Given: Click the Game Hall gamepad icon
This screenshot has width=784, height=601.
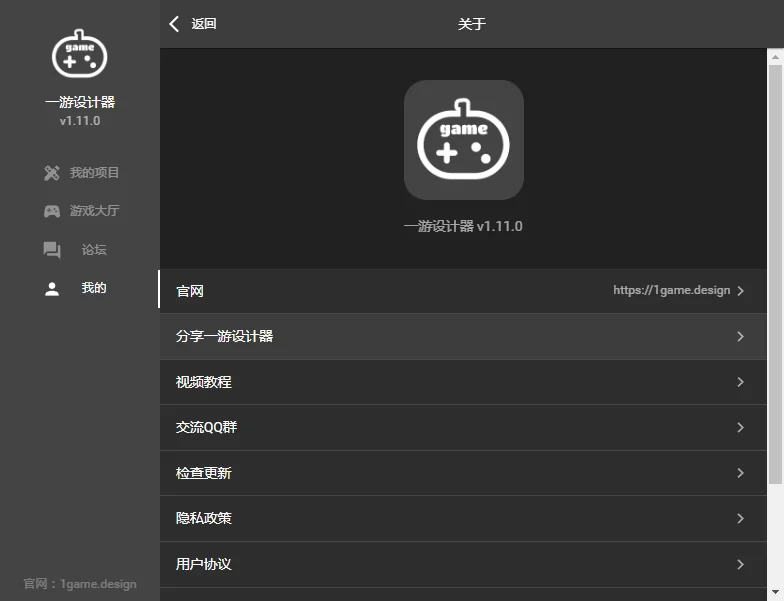Looking at the screenshot, I should [52, 211].
